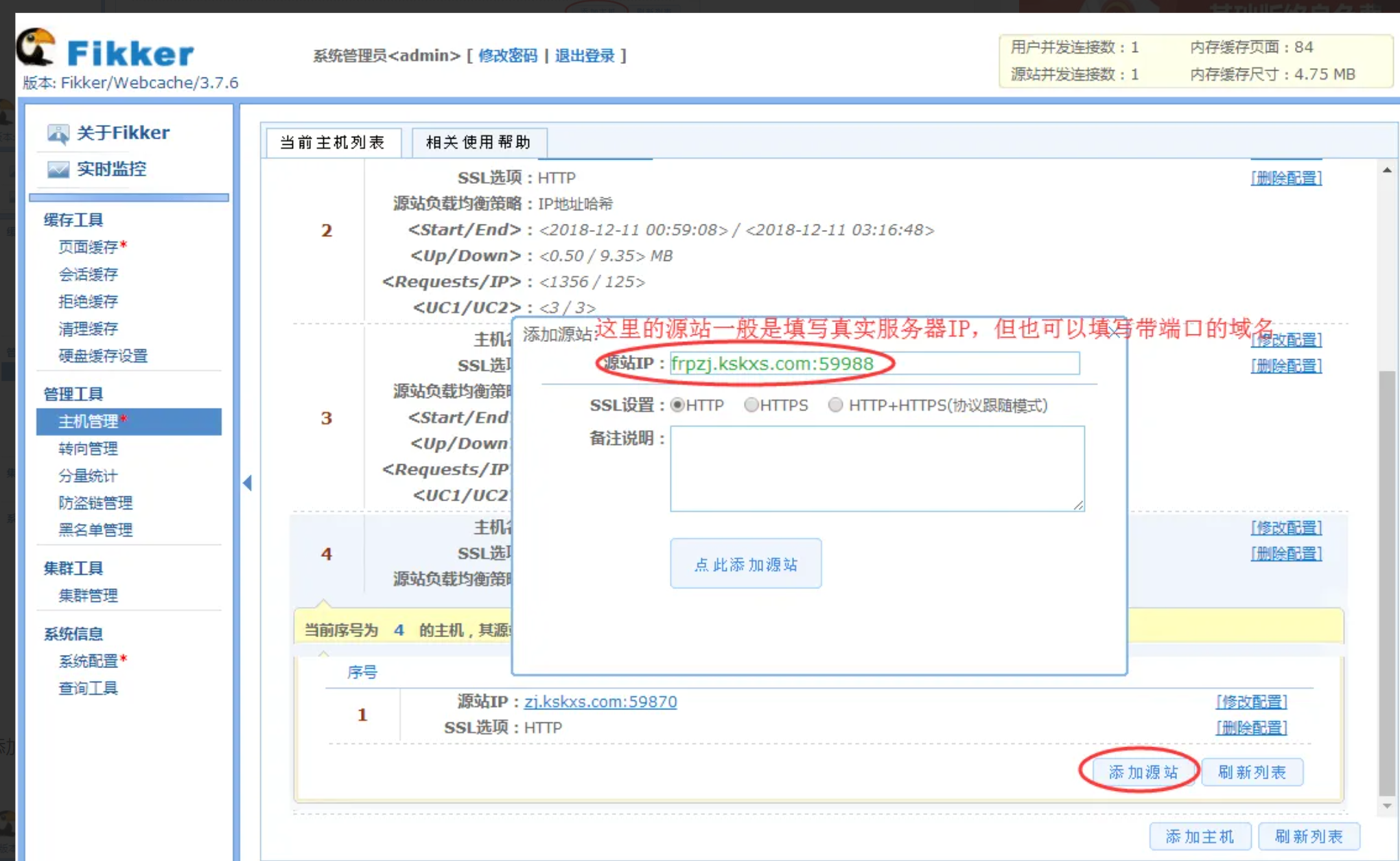The image size is (1400, 861).
Task: Click the 系统管理员<admin> label
Action: coord(386,56)
